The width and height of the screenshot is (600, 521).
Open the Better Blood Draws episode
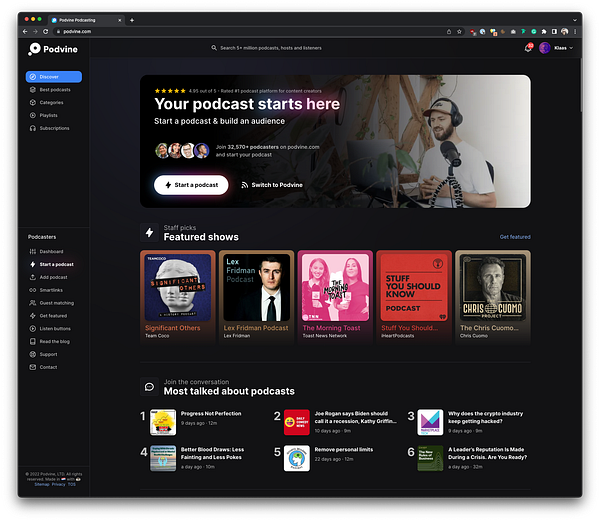click(x=212, y=453)
